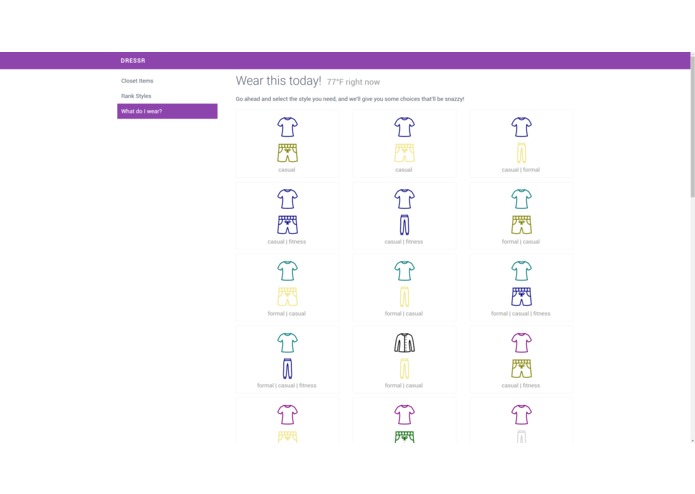Click olive shorts icon under the magenta shirt
695x494 pixels.
pos(521,368)
